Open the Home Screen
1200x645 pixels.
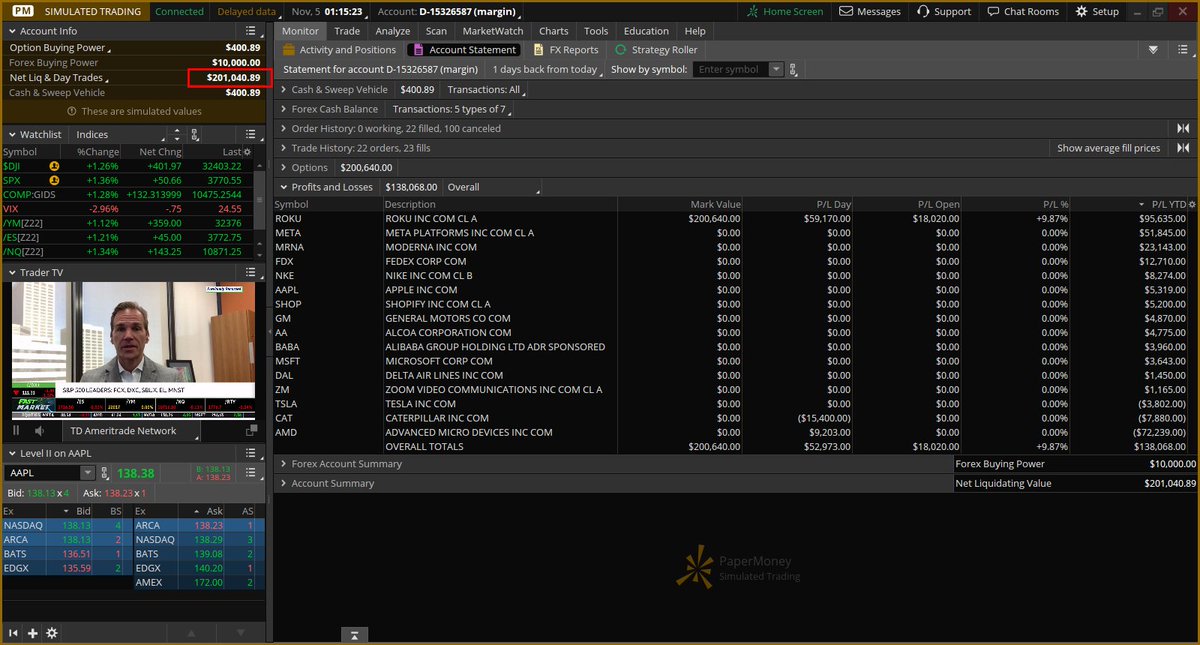(785, 11)
